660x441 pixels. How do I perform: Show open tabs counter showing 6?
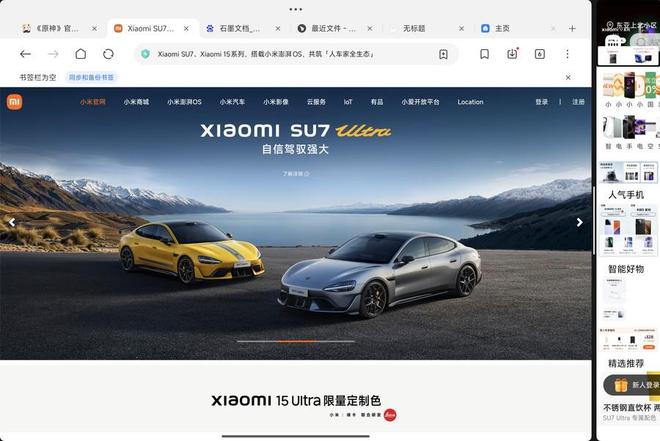540,54
